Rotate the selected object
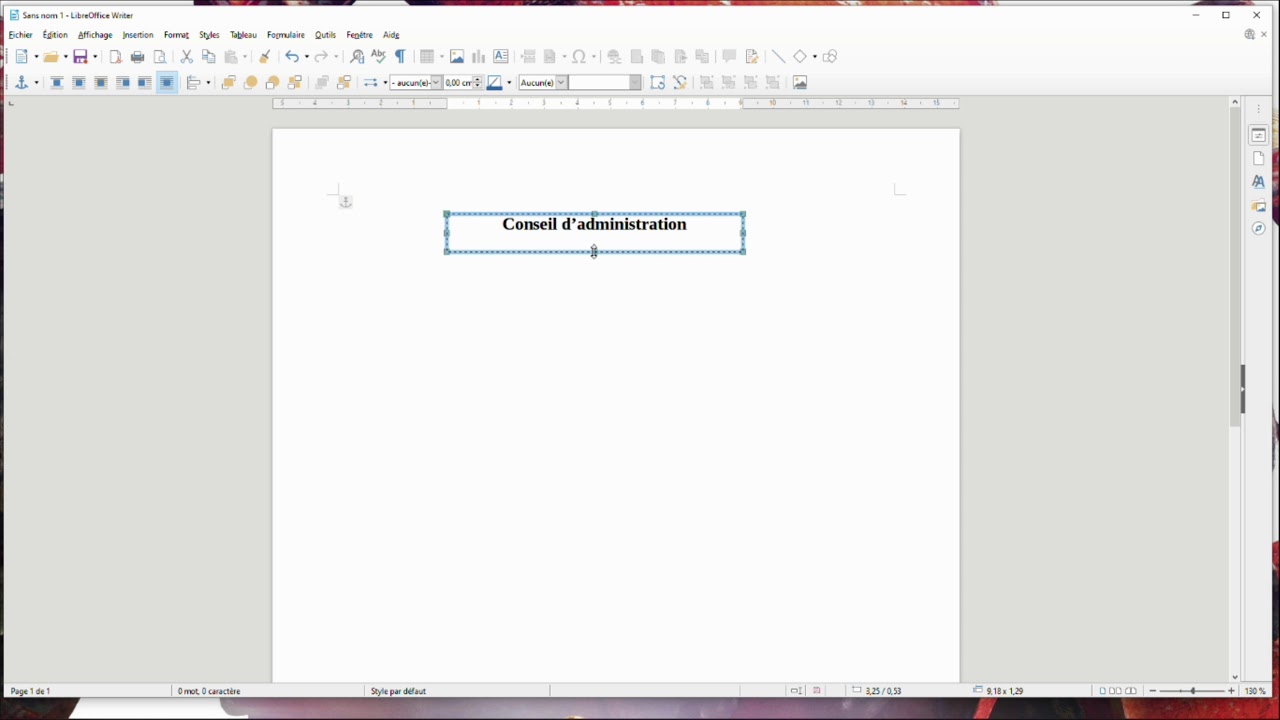 (x=657, y=83)
